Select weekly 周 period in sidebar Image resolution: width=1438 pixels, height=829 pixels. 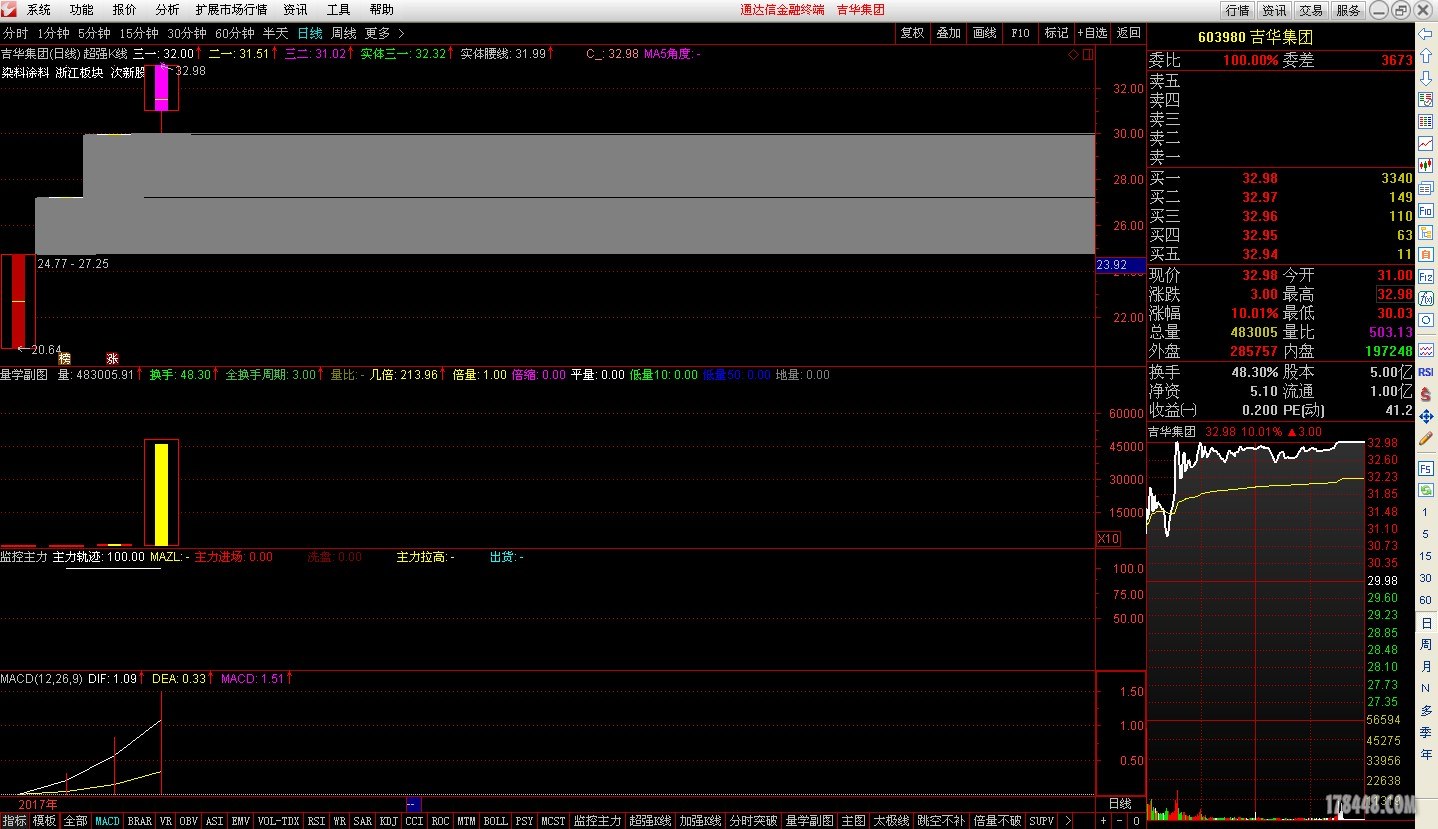[1425, 644]
